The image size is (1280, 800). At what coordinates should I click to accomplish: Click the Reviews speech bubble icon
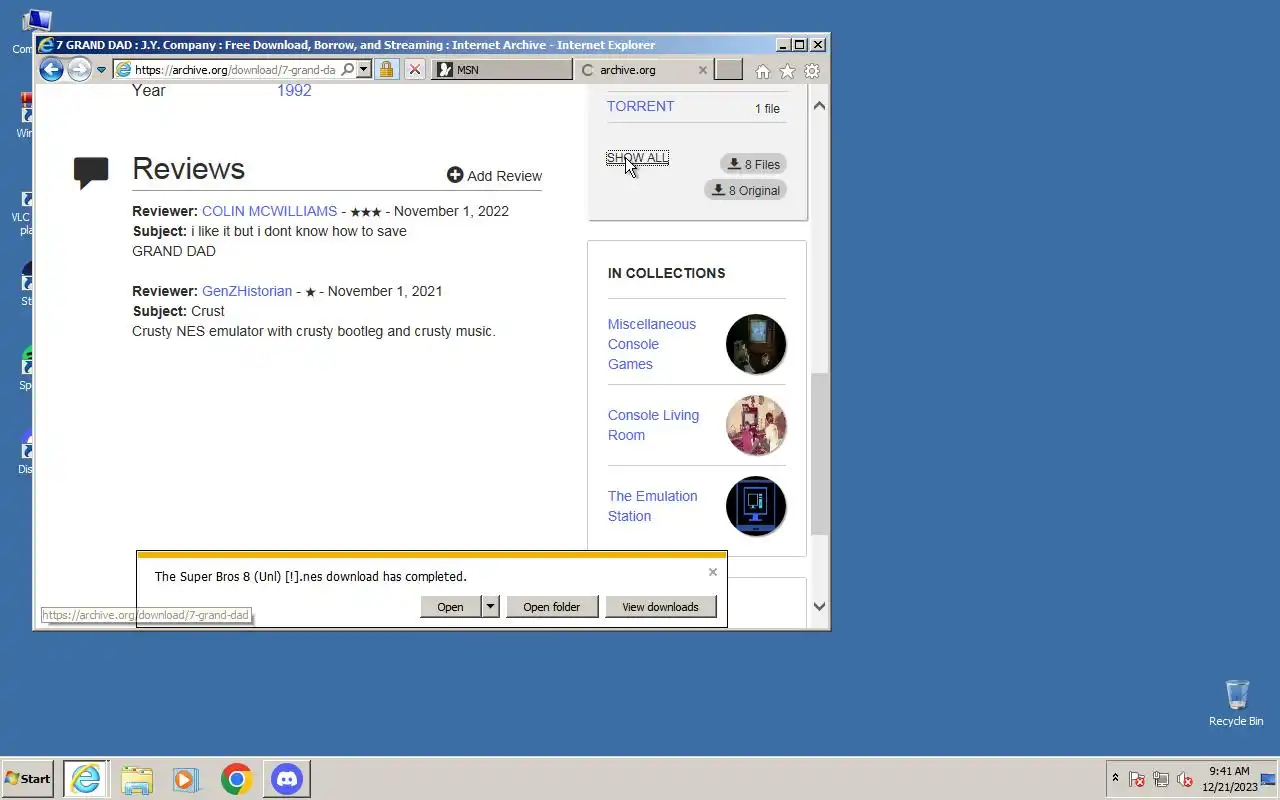tap(91, 173)
